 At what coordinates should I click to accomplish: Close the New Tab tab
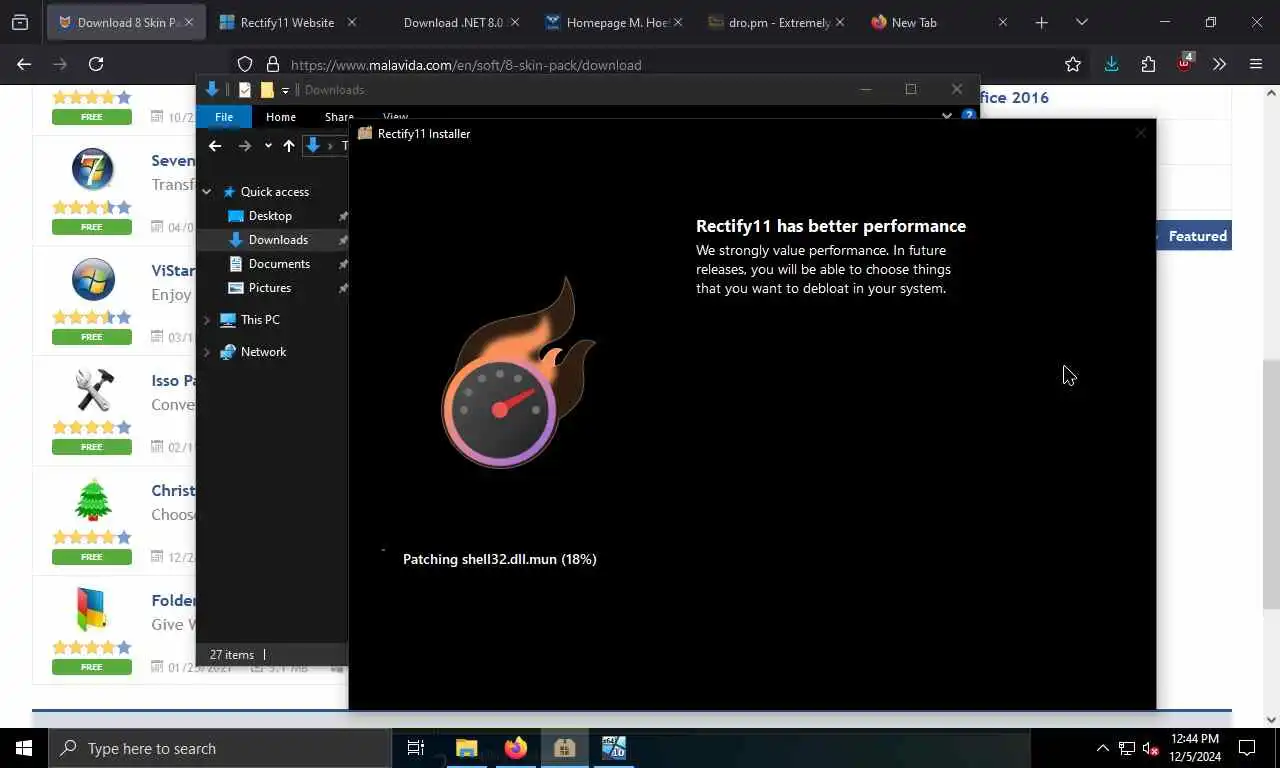[x=1003, y=22]
